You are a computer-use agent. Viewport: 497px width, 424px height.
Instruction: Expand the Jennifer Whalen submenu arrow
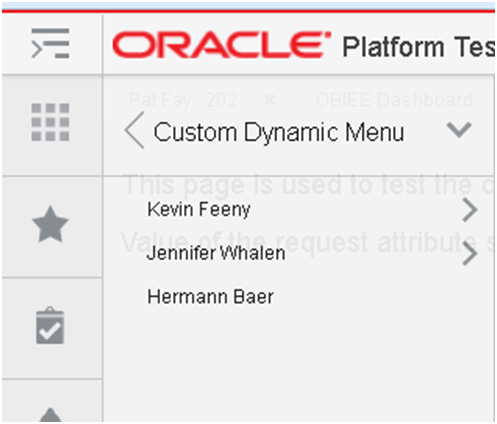(470, 254)
